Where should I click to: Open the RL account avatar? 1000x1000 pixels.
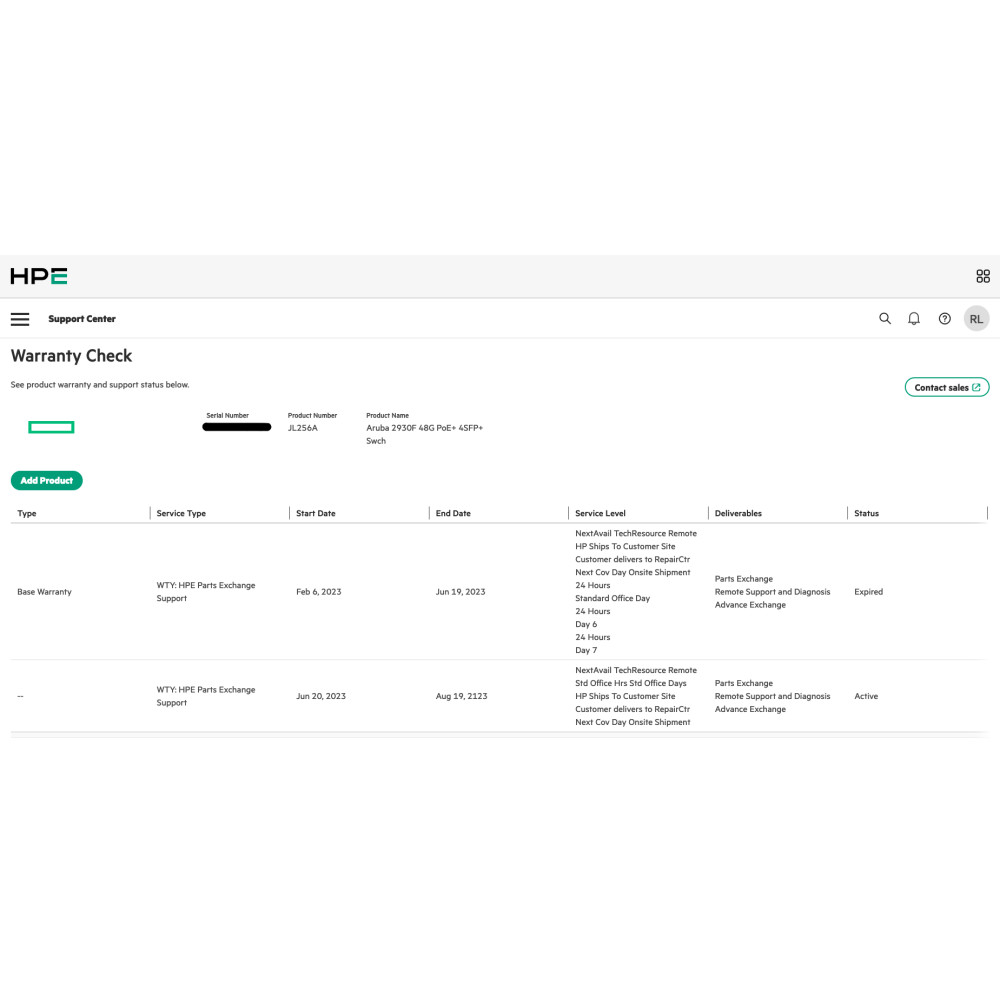point(976,318)
